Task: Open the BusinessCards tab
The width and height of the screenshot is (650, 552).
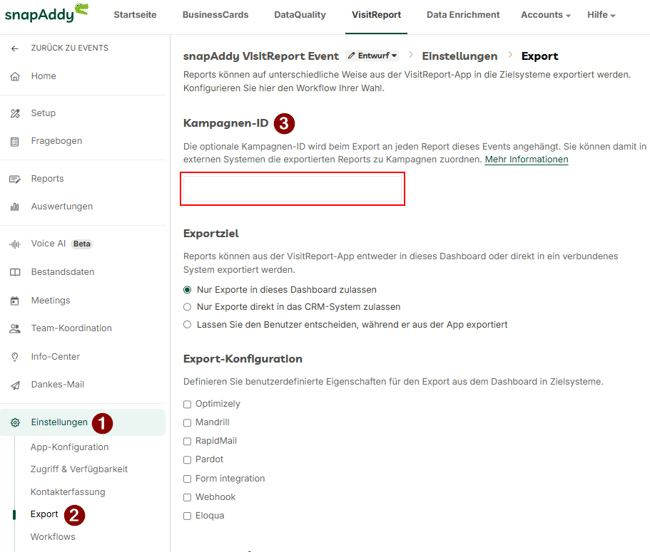Action: click(x=215, y=15)
